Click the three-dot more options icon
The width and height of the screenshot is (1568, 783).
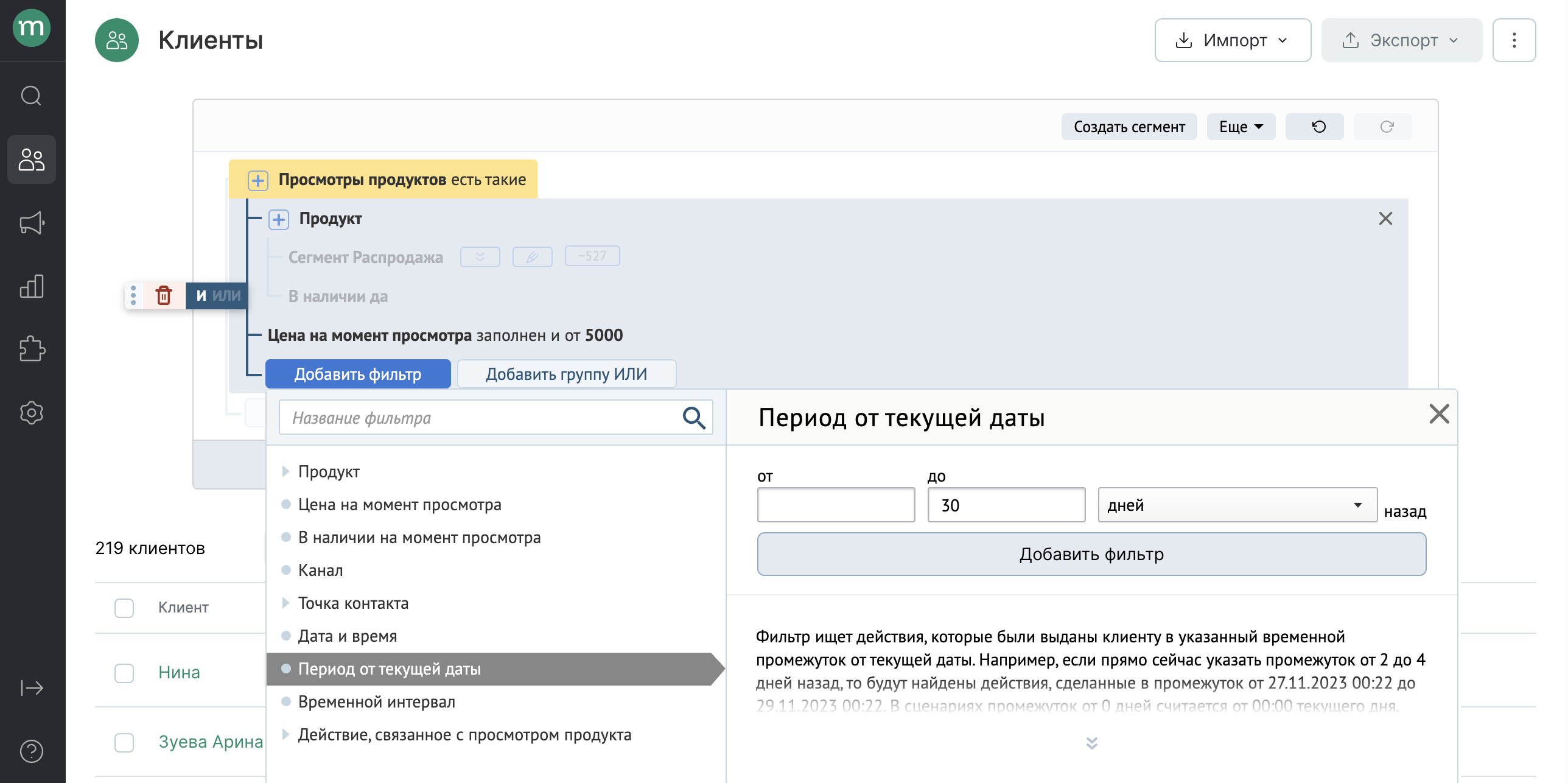coord(1516,40)
